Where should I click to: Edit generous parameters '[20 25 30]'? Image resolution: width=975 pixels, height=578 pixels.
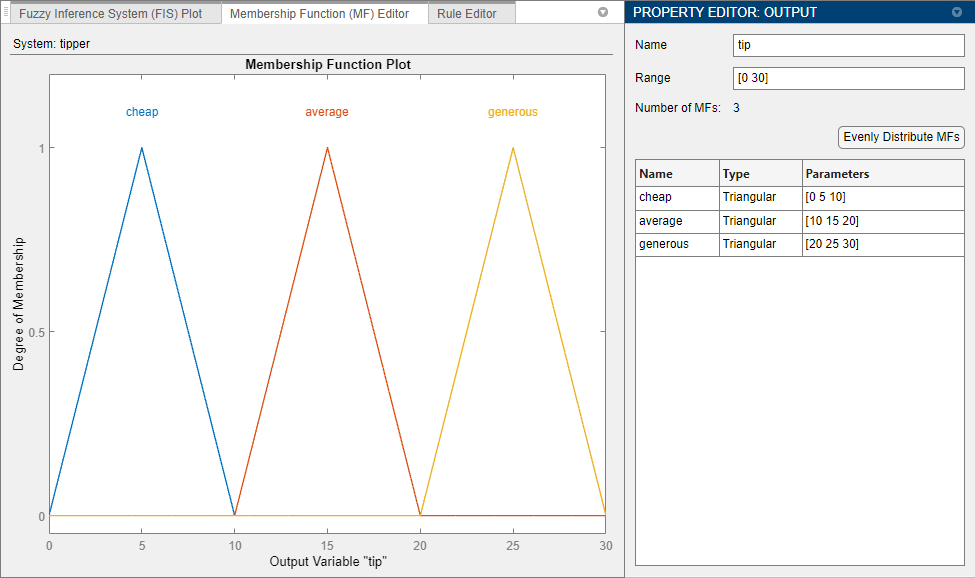[883, 245]
